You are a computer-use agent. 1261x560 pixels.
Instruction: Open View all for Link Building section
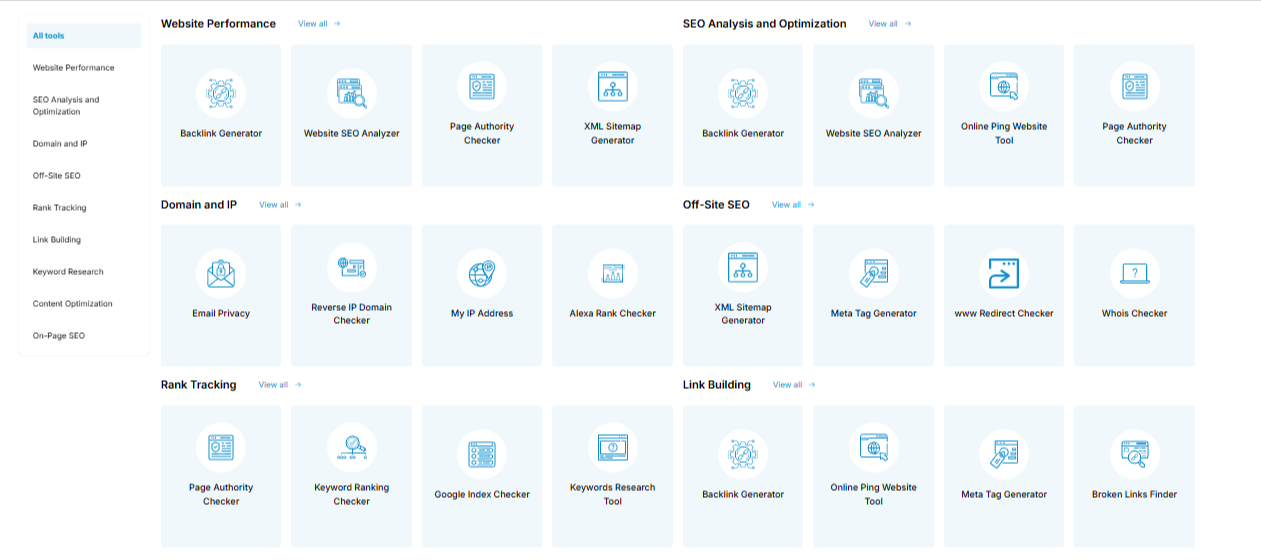point(794,385)
